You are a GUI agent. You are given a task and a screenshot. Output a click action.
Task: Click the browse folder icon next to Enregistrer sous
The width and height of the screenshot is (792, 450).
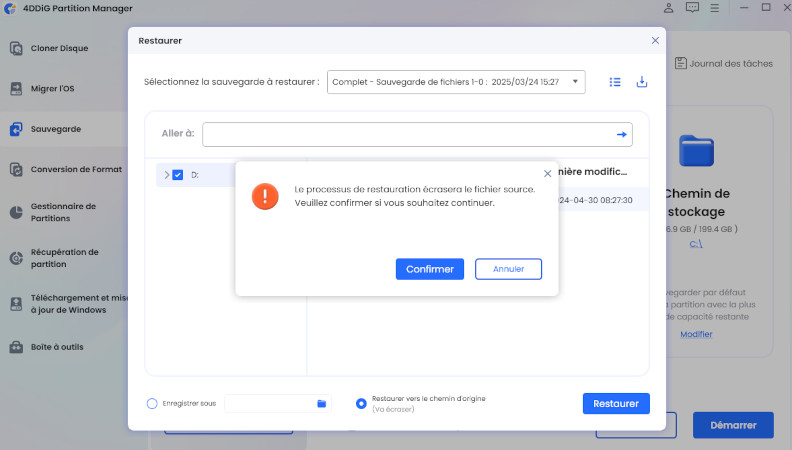click(322, 404)
